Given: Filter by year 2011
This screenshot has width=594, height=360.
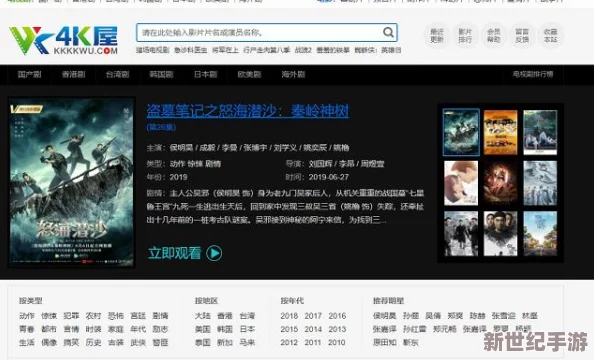Looking at the screenshot, I should 313,343.
